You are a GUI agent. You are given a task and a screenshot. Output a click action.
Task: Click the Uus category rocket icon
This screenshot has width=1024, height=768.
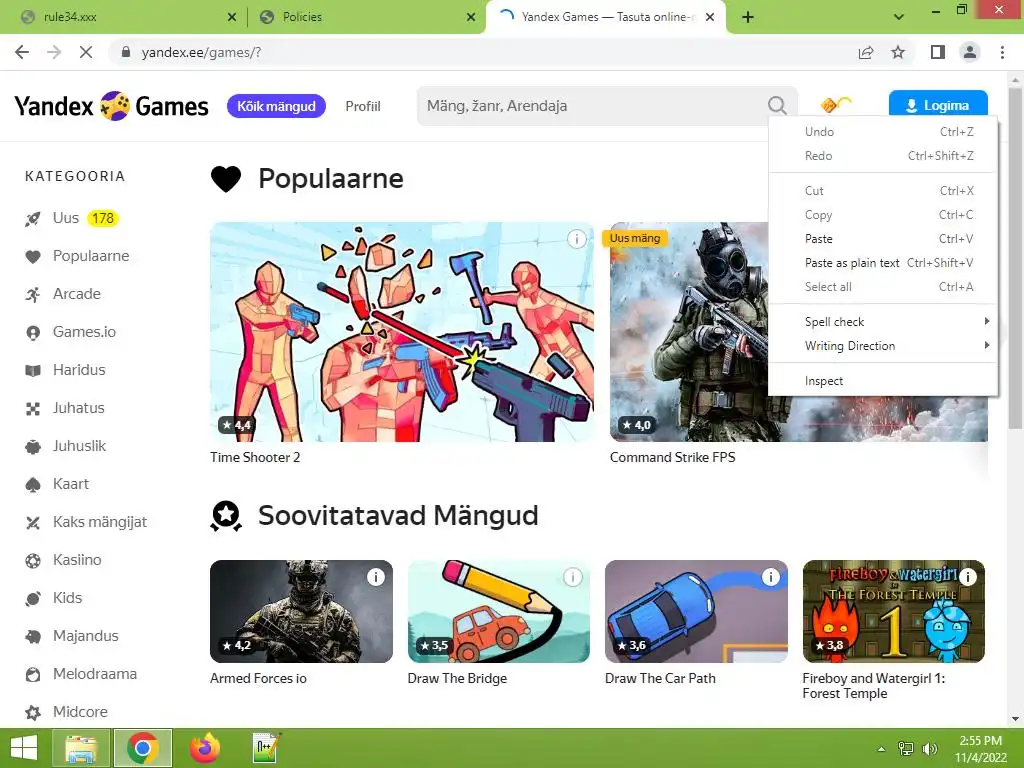click(x=33, y=219)
